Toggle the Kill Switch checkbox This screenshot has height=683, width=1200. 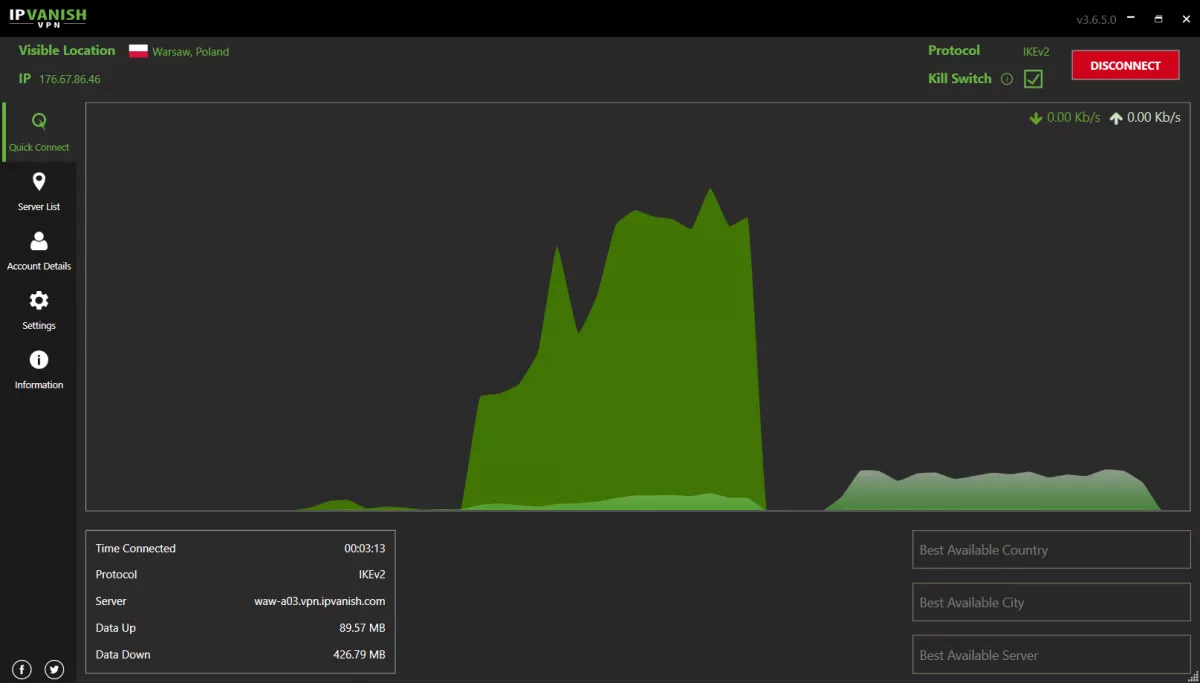[x=1033, y=79]
